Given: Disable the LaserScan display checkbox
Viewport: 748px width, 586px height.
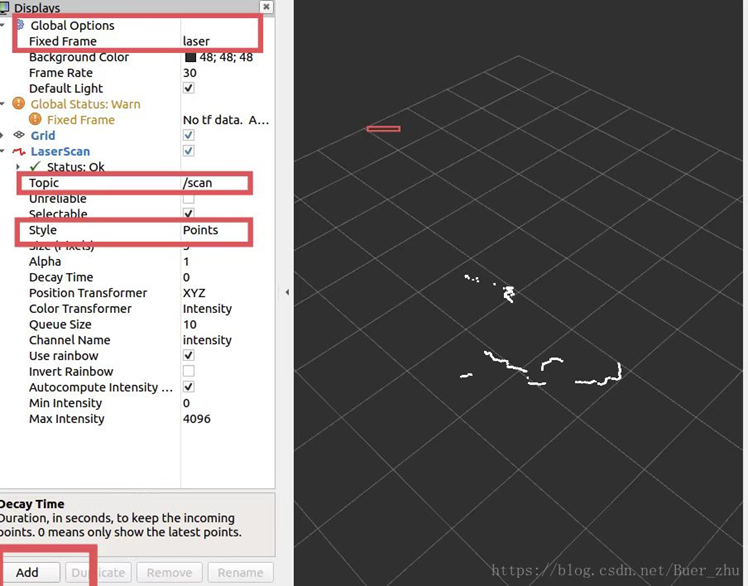Looking at the screenshot, I should (189, 151).
